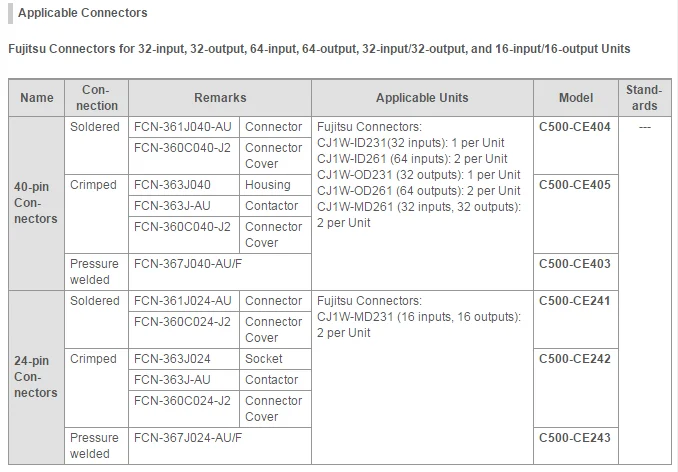Image resolution: width=678 pixels, height=472 pixels.
Task: Click the 24-pin Connectors row label
Action: coord(36,377)
